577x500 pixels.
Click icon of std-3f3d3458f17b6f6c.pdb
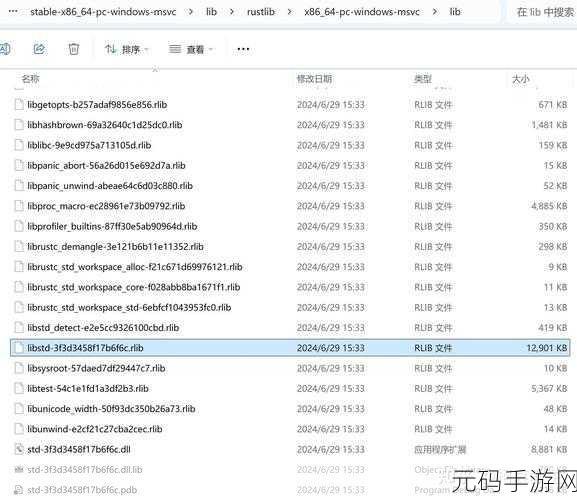pos(19,490)
